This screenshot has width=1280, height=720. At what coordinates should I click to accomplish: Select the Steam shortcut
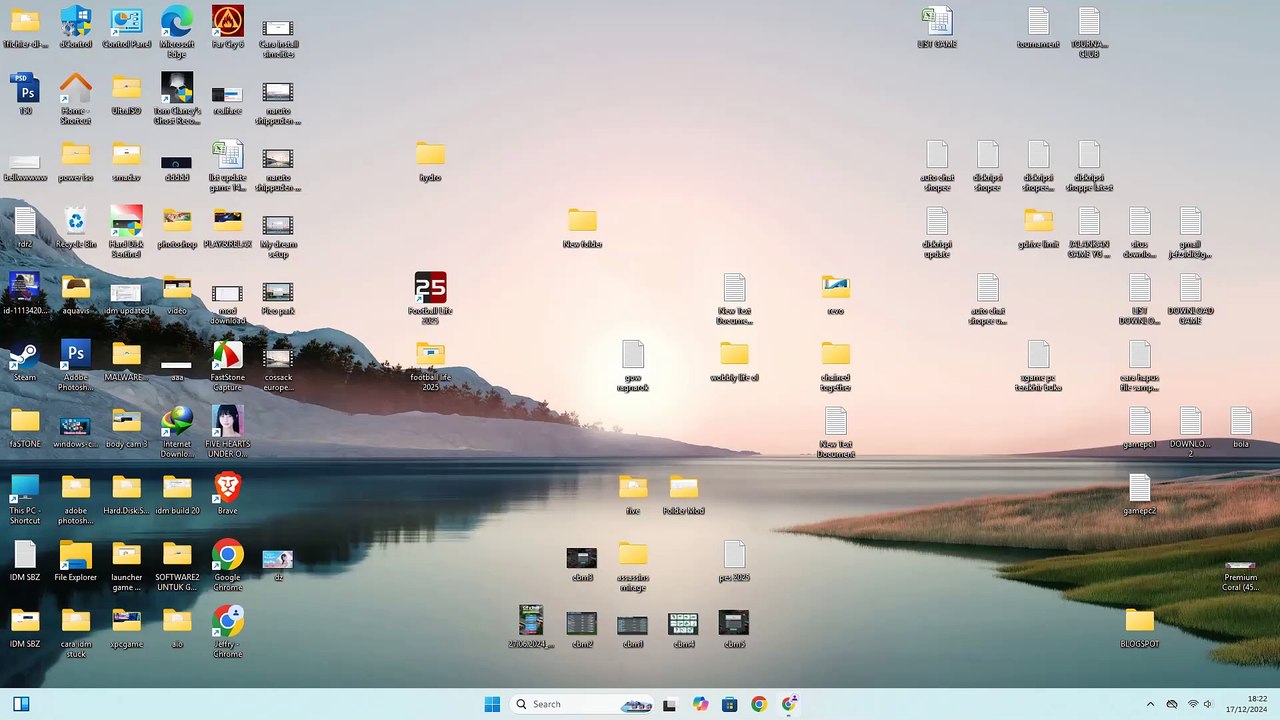(25, 361)
